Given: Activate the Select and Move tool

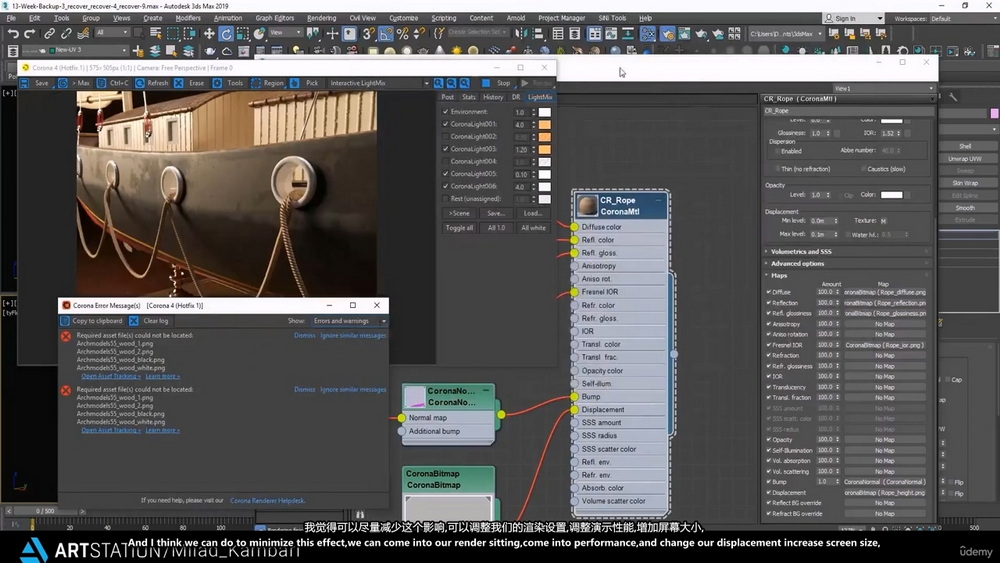Looking at the screenshot, I should (209, 34).
